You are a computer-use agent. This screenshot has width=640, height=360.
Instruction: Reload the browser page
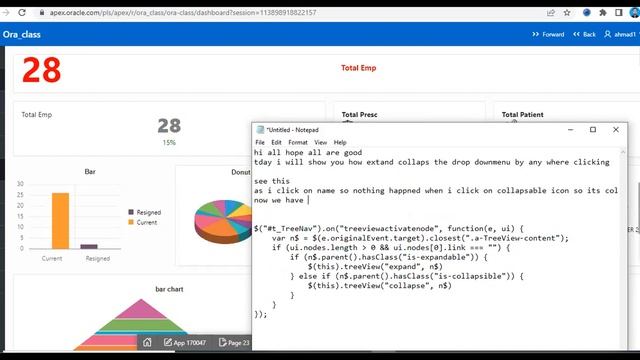click(x=22, y=13)
